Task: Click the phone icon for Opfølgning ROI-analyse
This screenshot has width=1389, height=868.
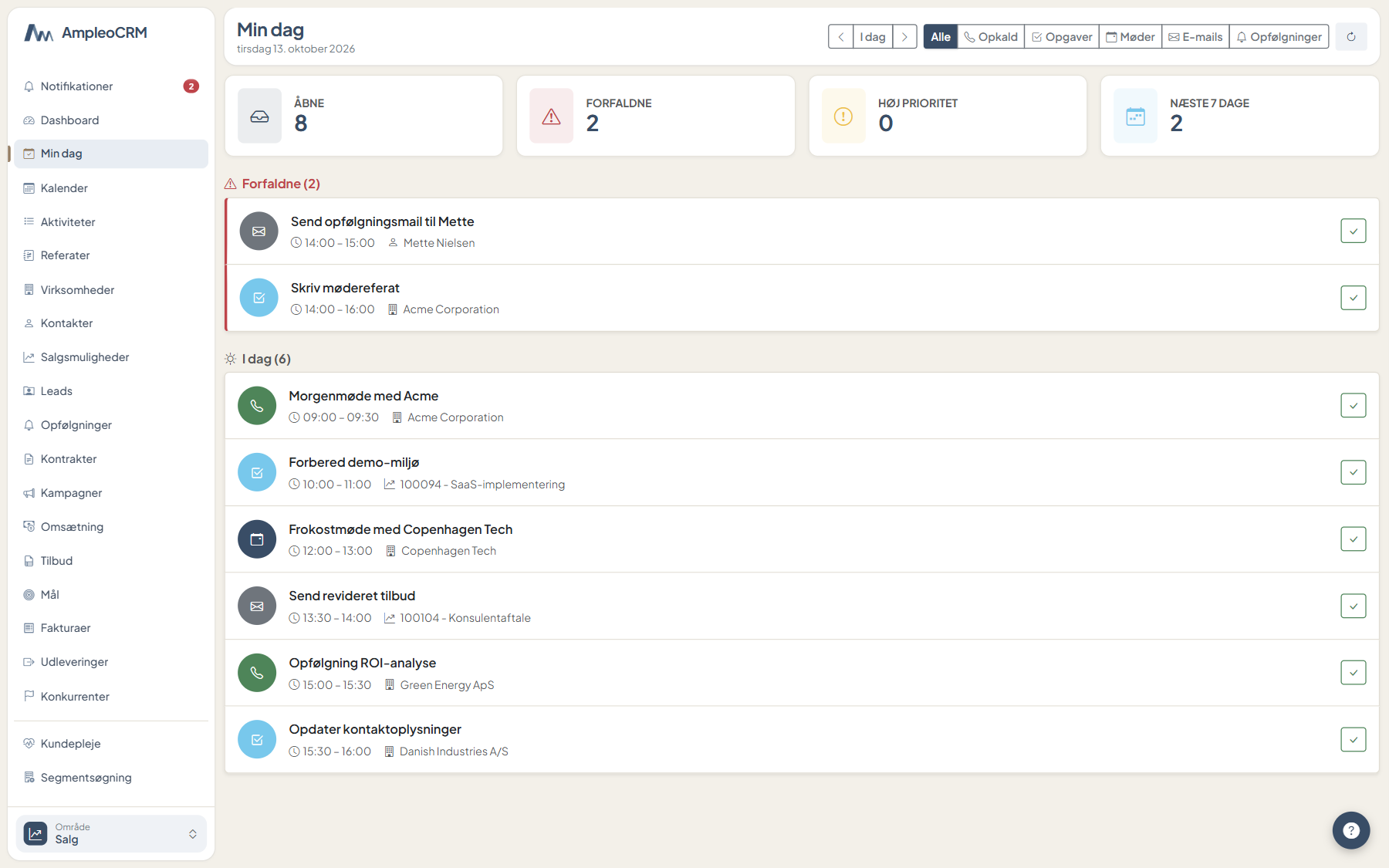Action: click(x=257, y=673)
